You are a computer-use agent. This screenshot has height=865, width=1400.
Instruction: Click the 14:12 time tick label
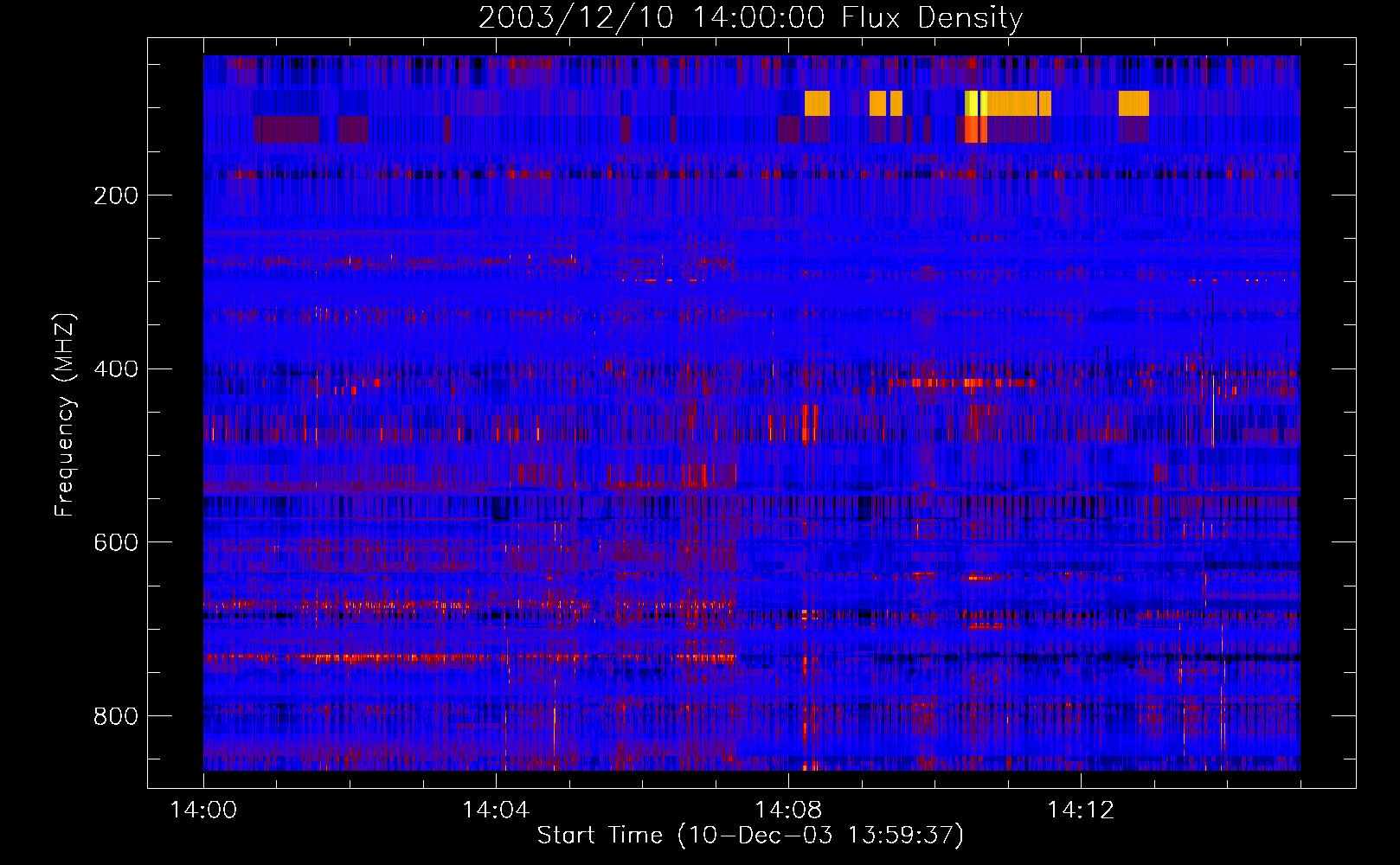click(1081, 810)
